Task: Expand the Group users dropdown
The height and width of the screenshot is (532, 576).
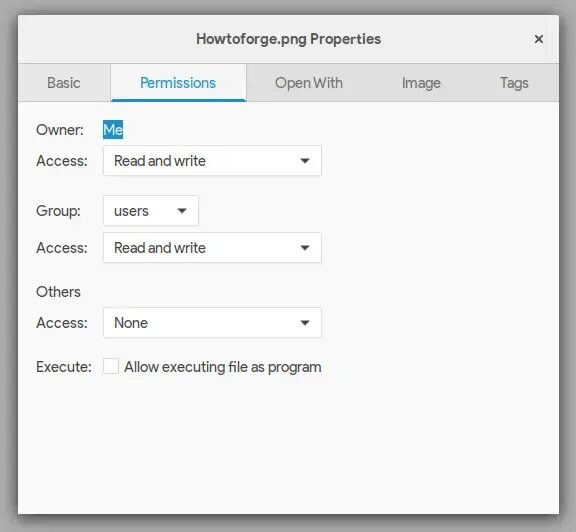Action: pos(151,211)
